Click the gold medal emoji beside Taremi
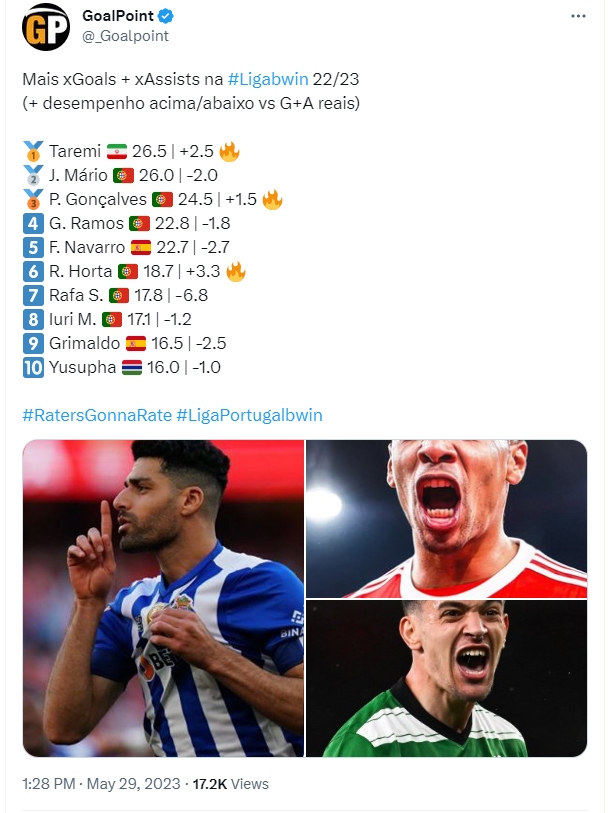Viewport: 616px width, 813px height. click(32, 152)
